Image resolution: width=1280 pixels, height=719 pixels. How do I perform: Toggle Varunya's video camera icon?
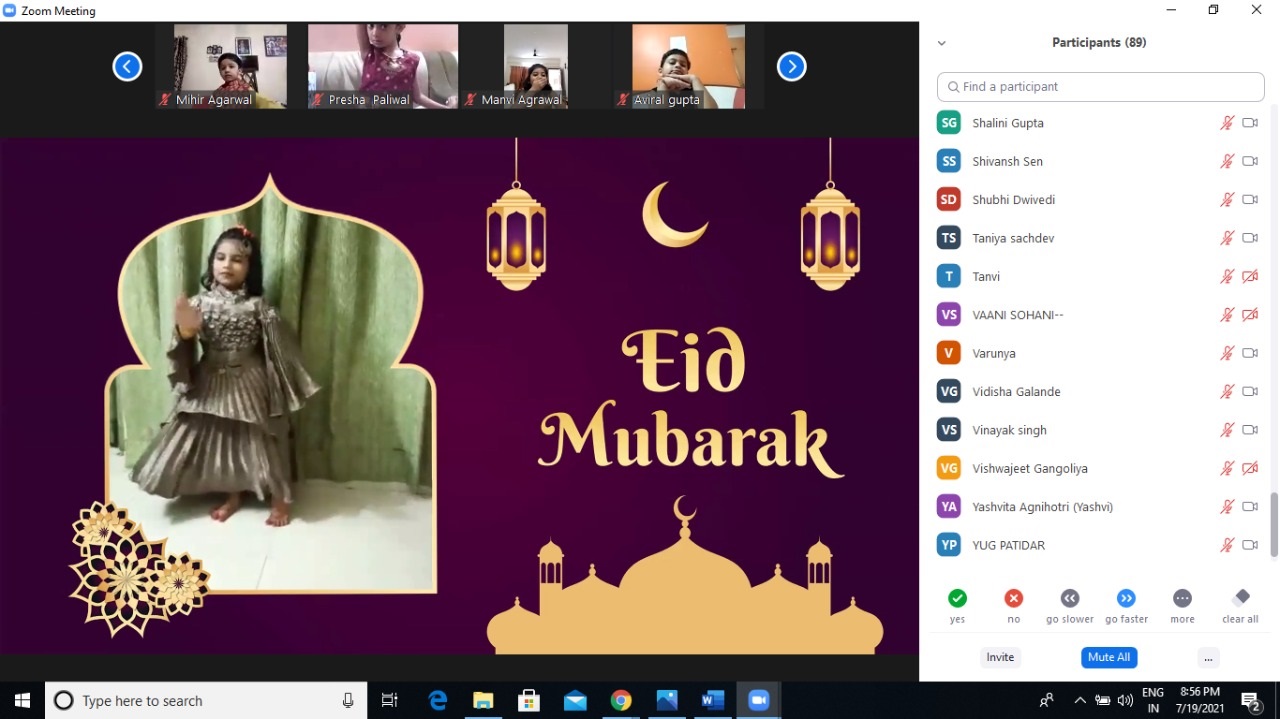coord(1250,353)
